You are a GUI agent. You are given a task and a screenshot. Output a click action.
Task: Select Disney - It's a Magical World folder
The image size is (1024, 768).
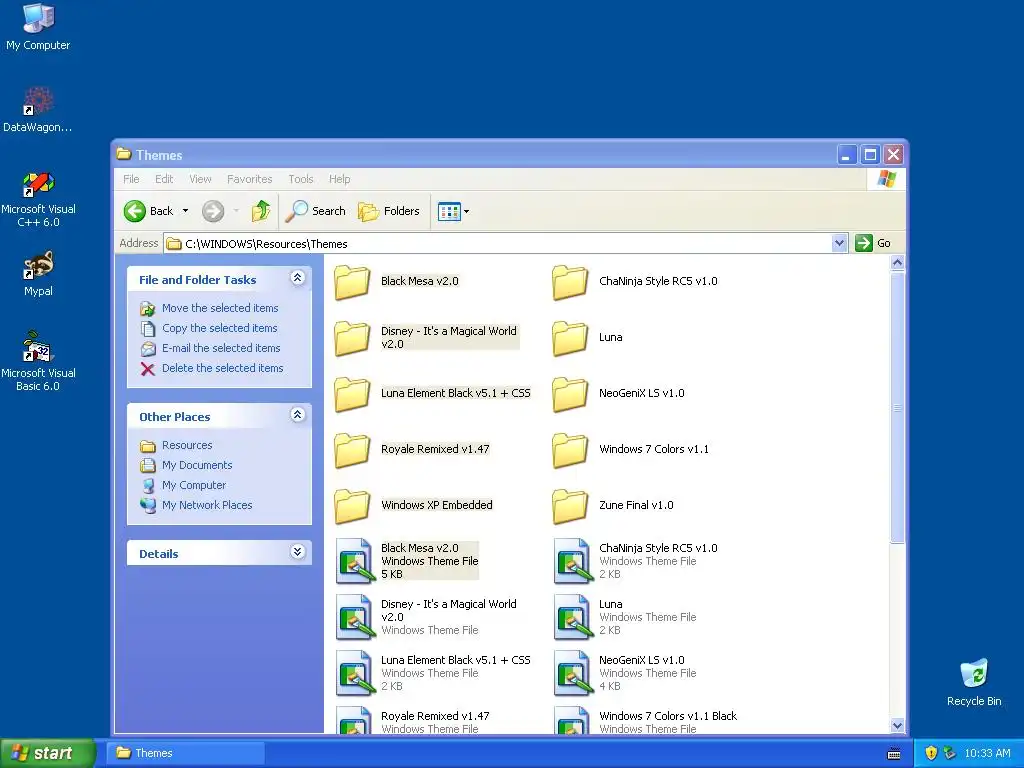point(426,338)
